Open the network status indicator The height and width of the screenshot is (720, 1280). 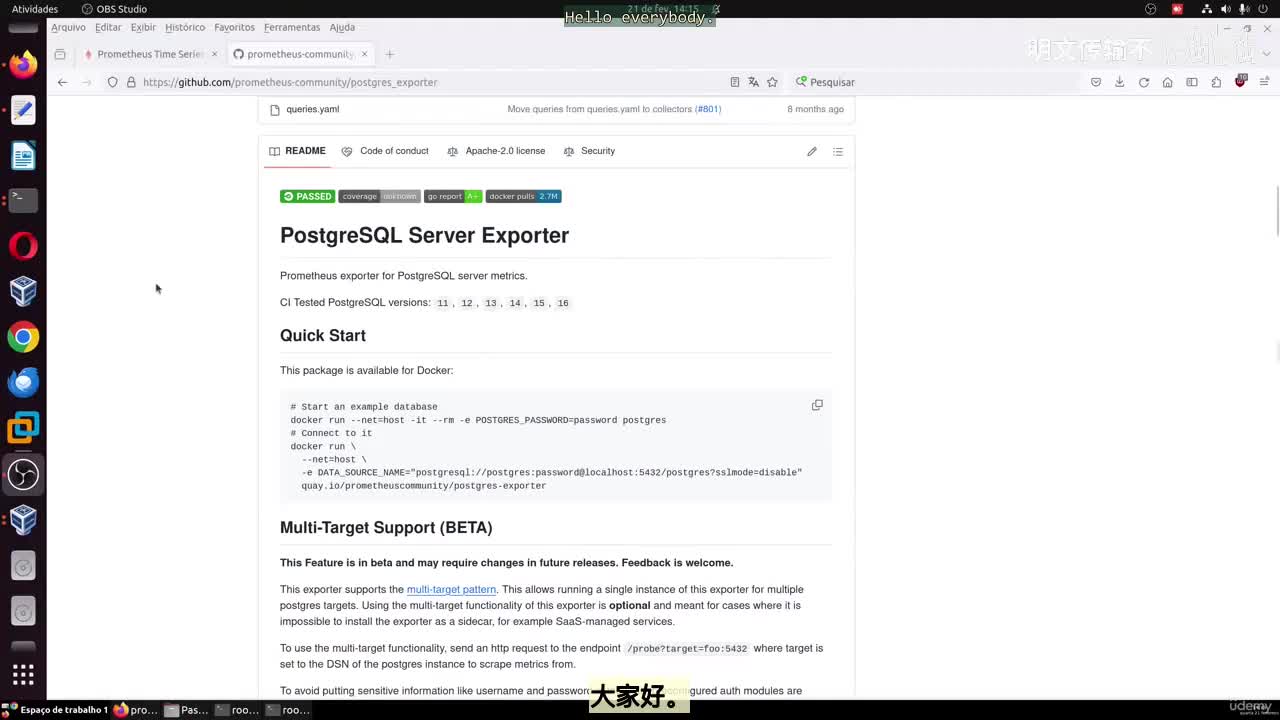[1207, 9]
